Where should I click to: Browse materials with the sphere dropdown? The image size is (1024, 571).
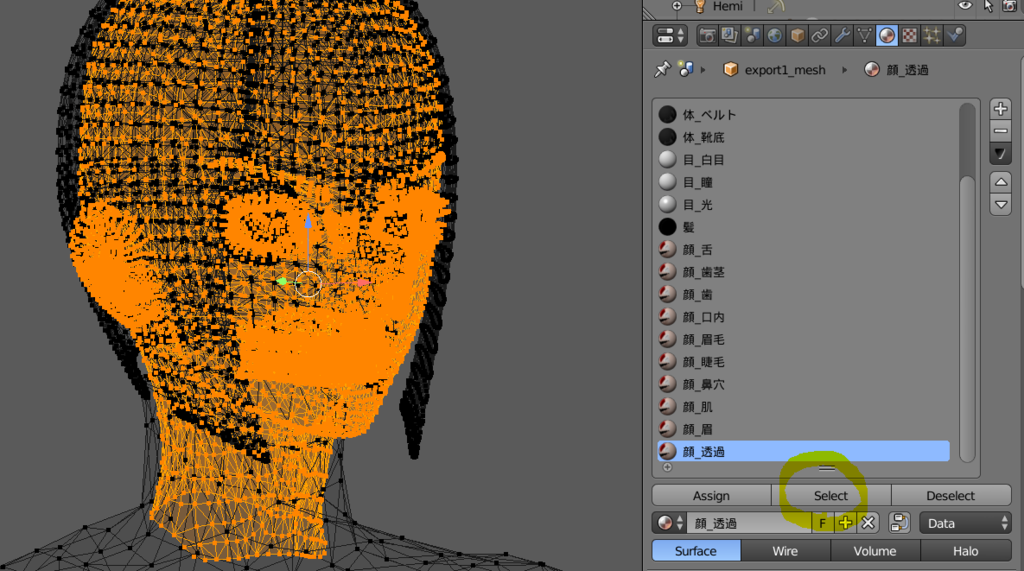[x=669, y=523]
